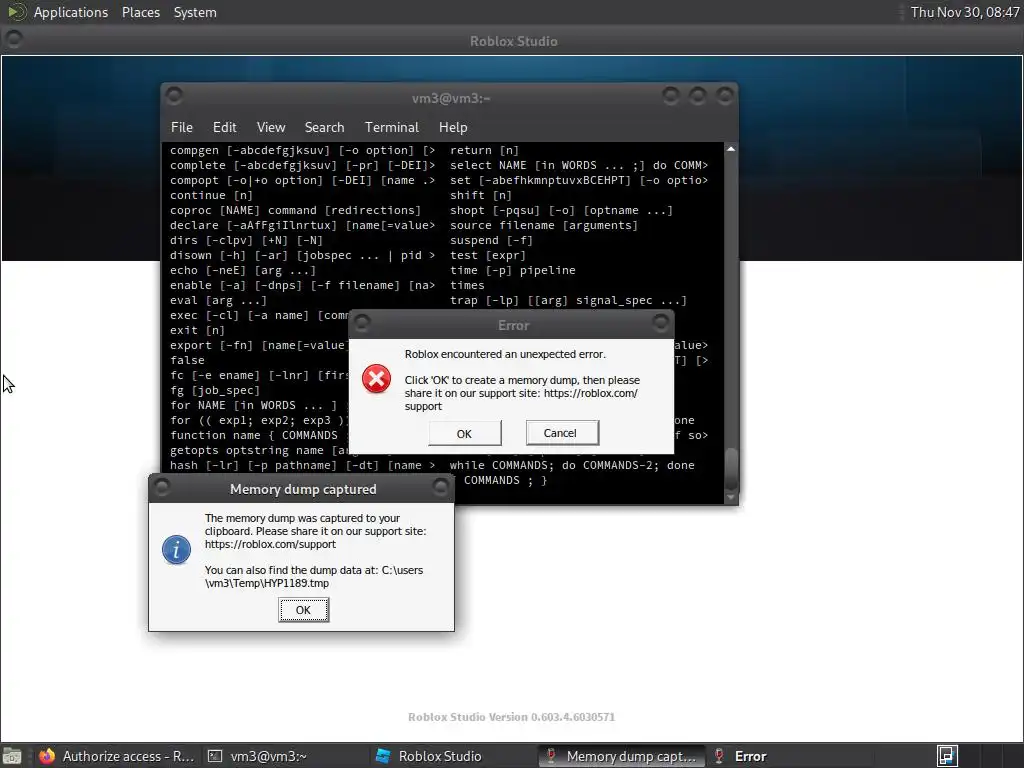Open the Applications menu in top panel
This screenshot has height=768, width=1024.
(x=71, y=12)
